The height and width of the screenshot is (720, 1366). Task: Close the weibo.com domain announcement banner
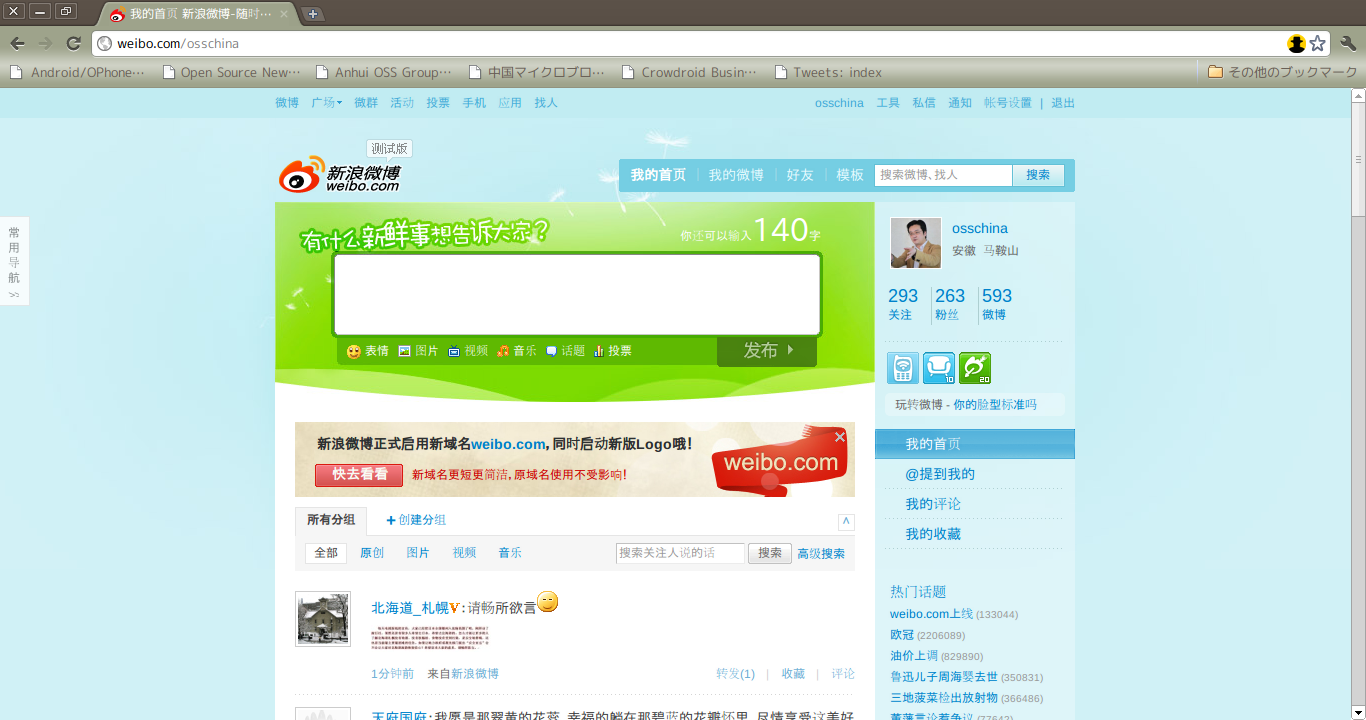840,437
